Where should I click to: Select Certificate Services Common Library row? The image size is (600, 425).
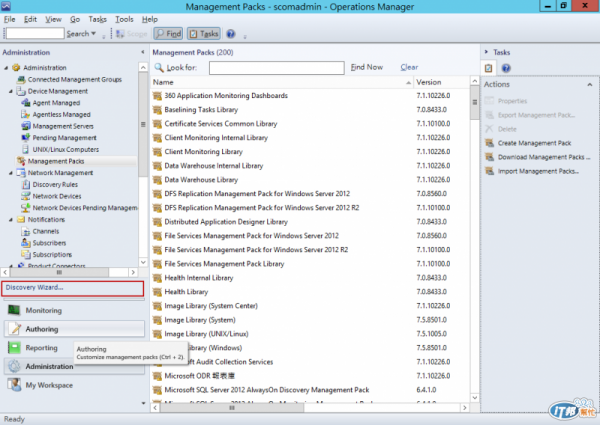pos(310,124)
